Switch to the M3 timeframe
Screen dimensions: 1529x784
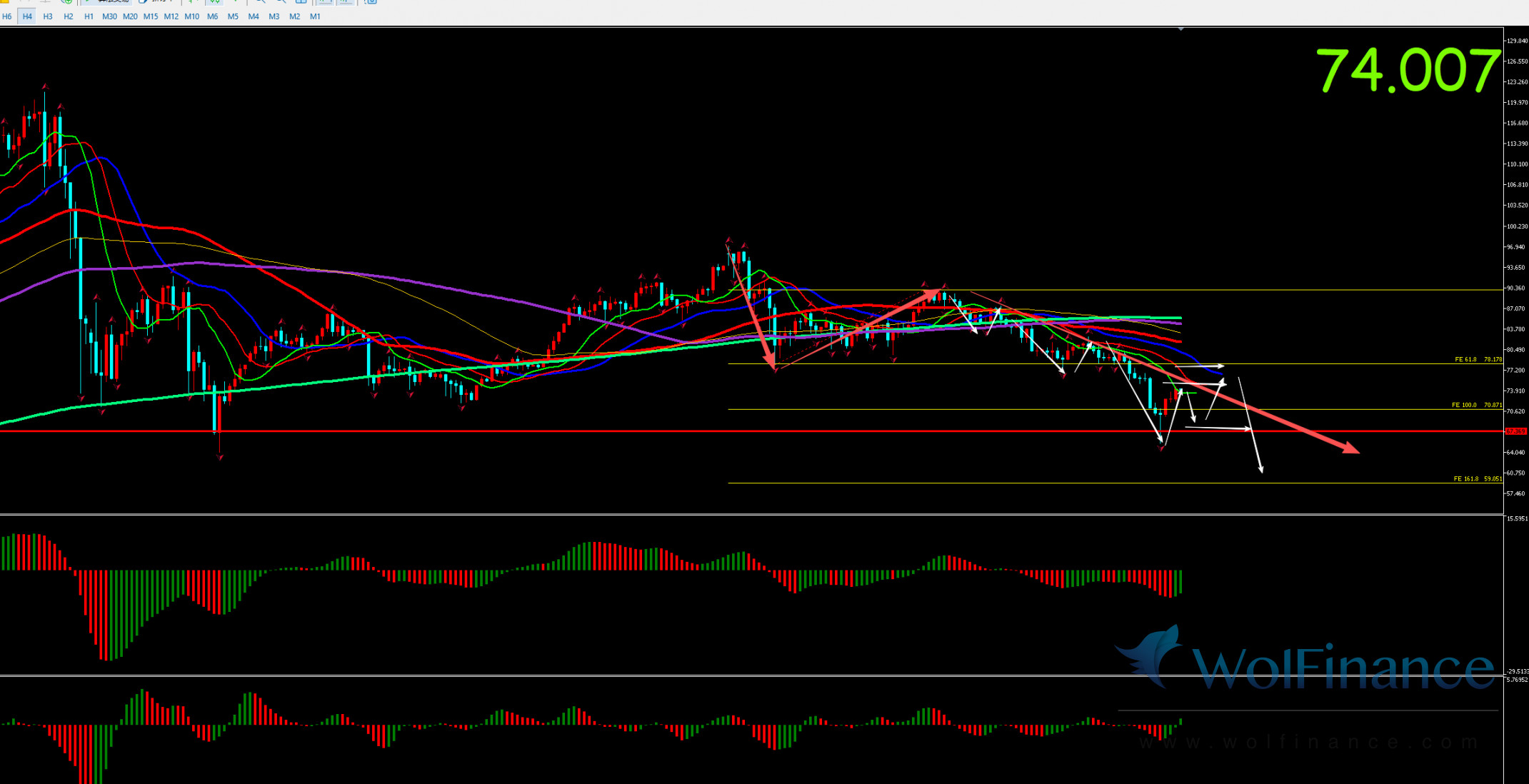pyautogui.click(x=274, y=16)
